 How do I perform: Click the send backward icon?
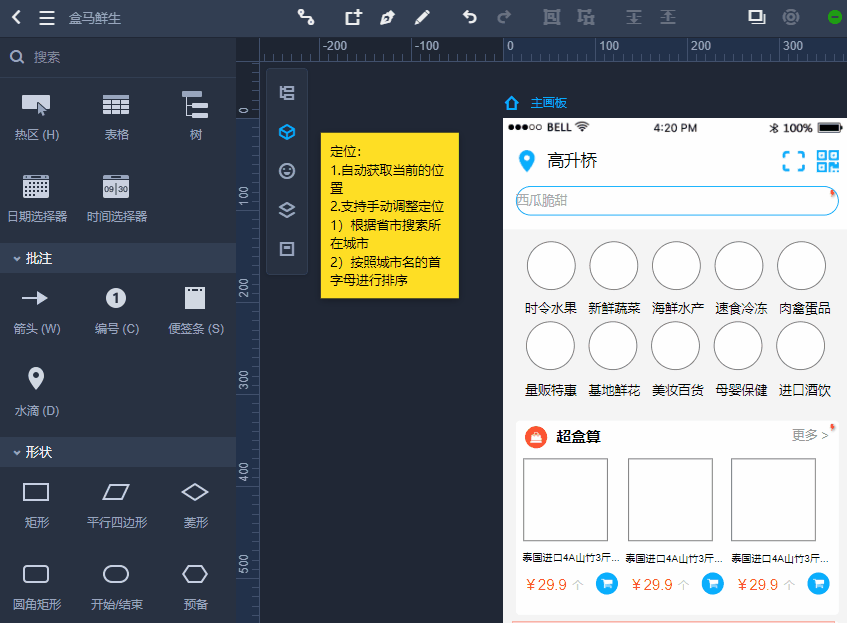click(x=634, y=17)
